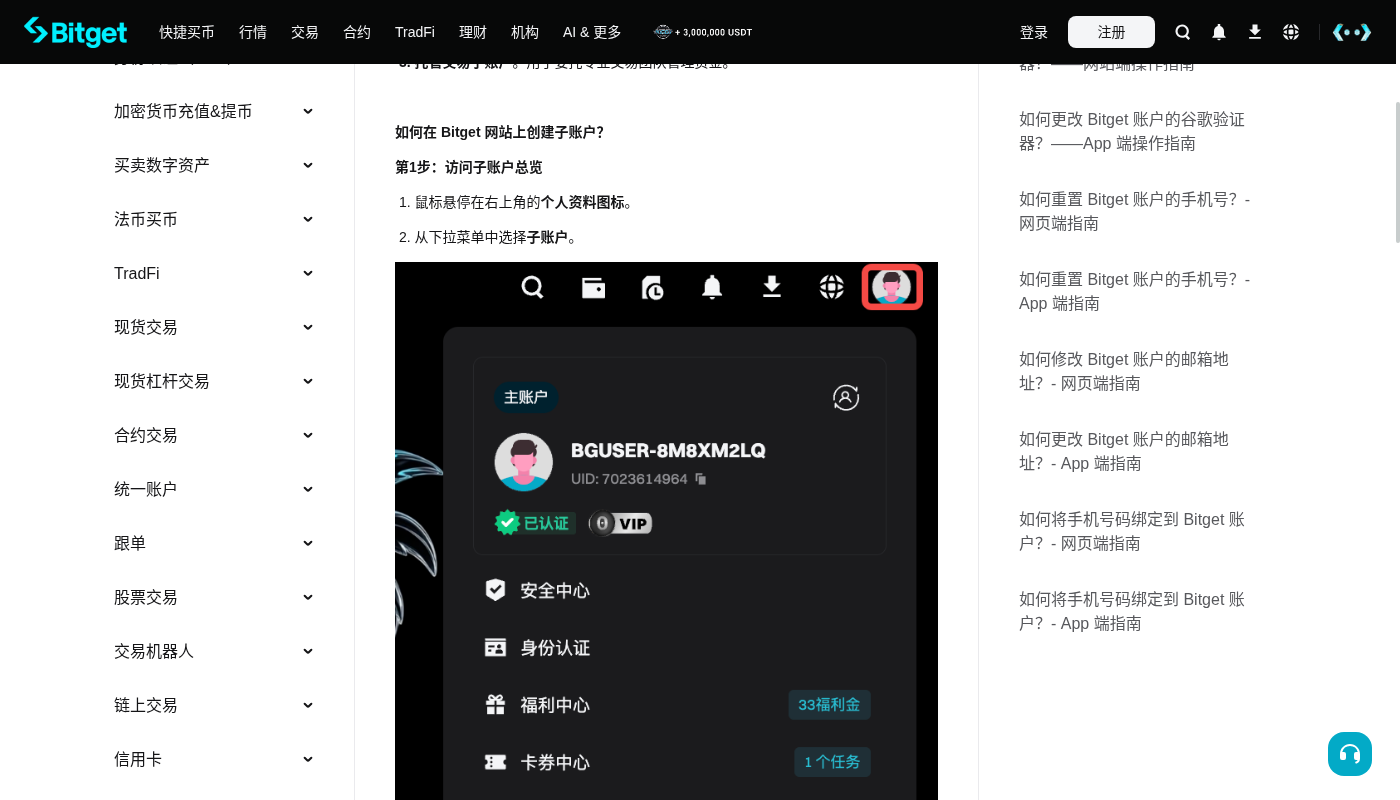Select 现货交易 sidebar category

146,327
